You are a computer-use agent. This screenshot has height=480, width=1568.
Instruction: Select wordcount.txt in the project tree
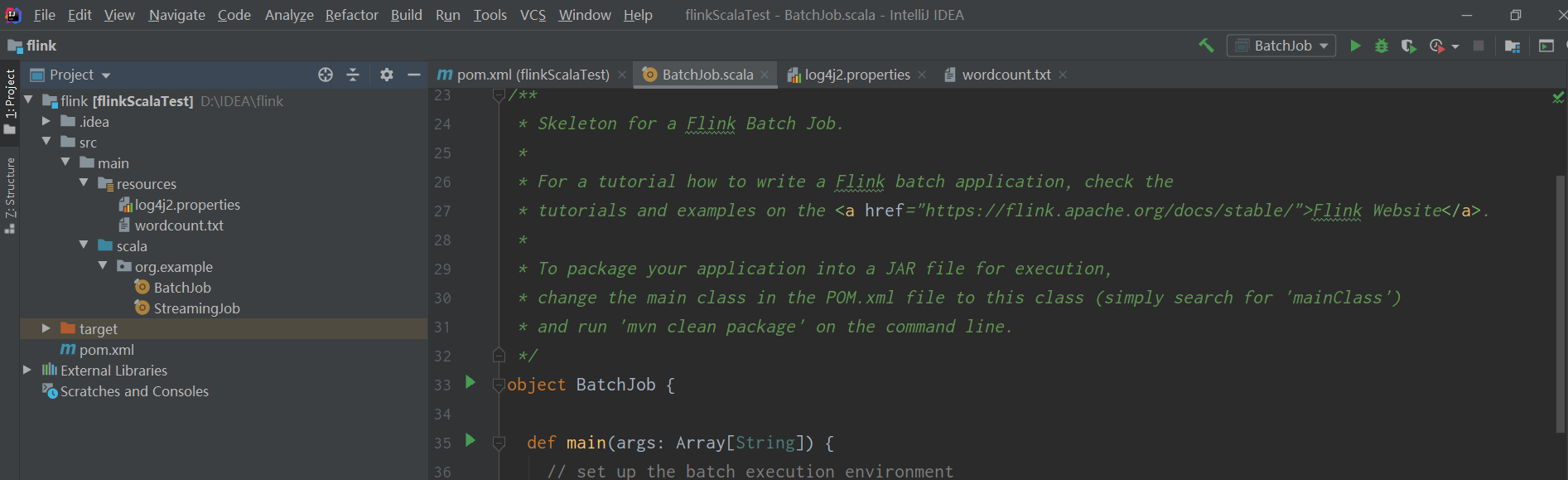179,225
